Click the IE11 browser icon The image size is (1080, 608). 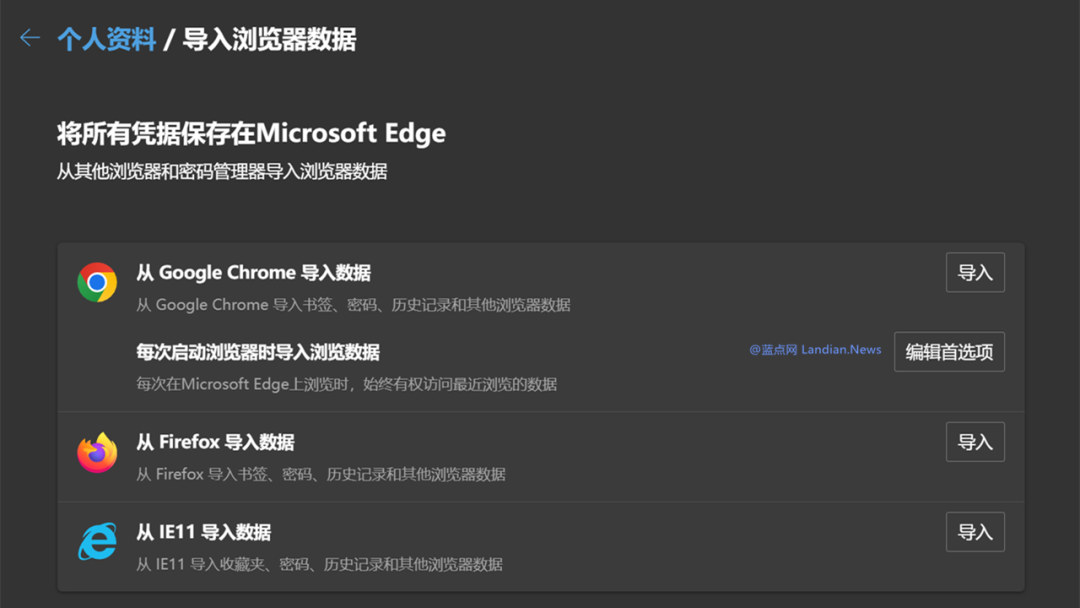[x=97, y=541]
